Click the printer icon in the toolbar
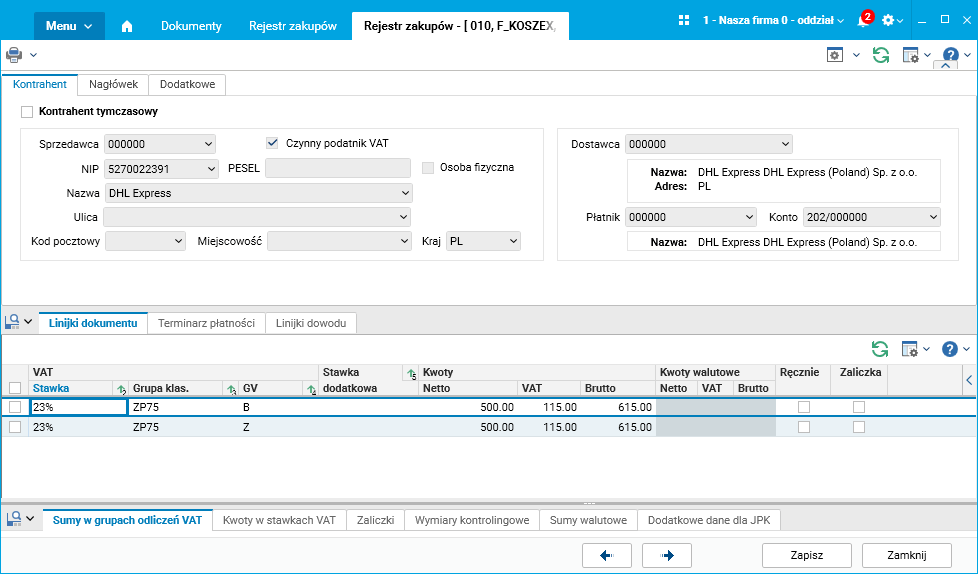978x574 pixels. pos(14,55)
